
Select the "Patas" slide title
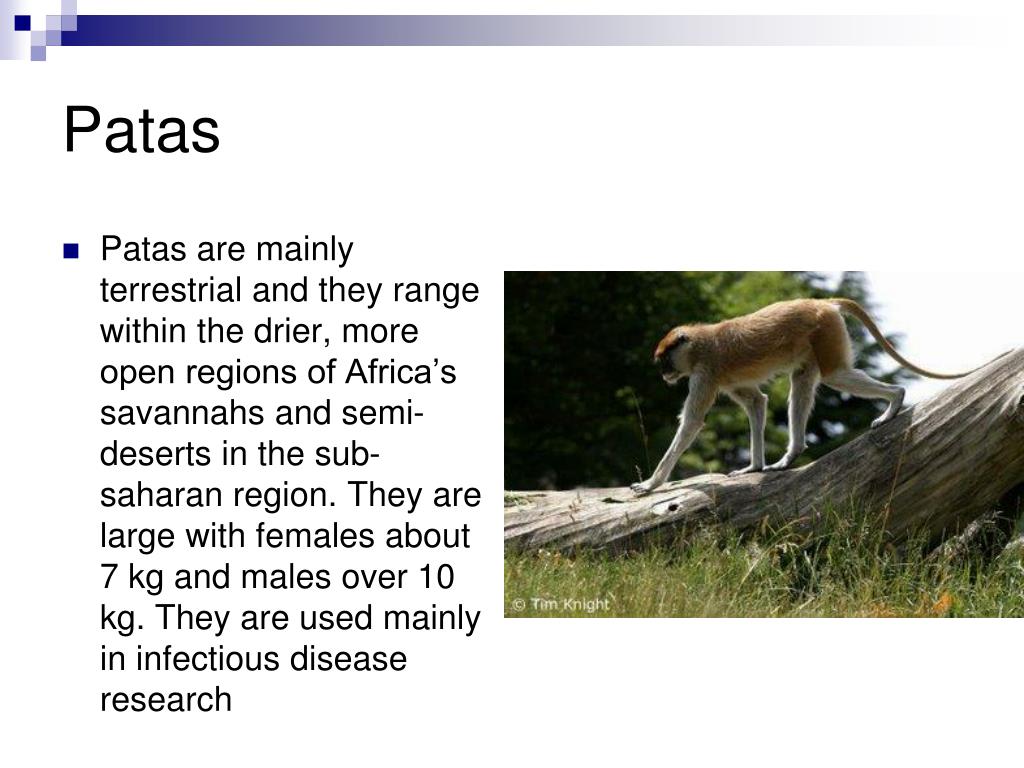tap(142, 130)
